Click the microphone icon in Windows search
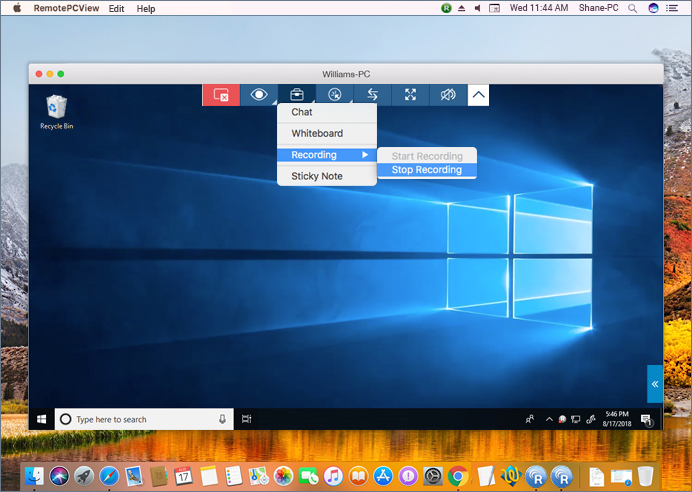692x492 pixels. point(222,419)
